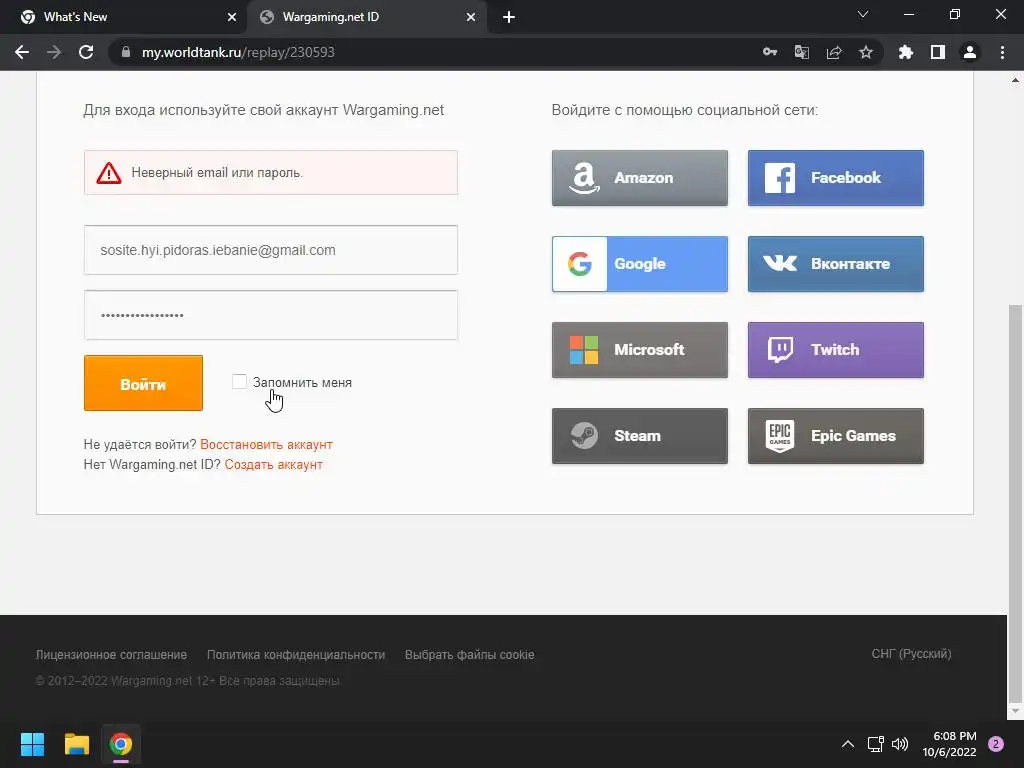
Task: Choose Twitch as the login method
Action: coord(835,350)
